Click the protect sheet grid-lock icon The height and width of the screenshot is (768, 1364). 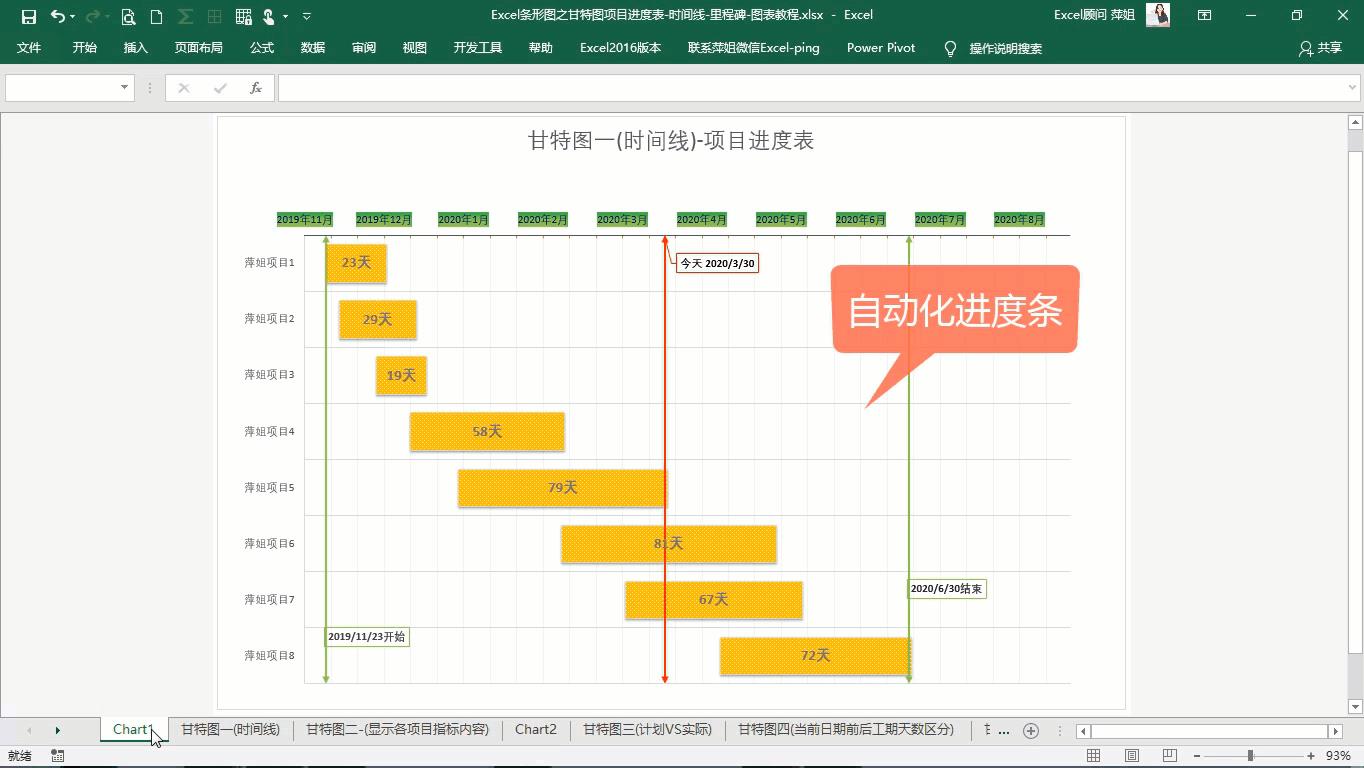pyautogui.click(x=243, y=16)
